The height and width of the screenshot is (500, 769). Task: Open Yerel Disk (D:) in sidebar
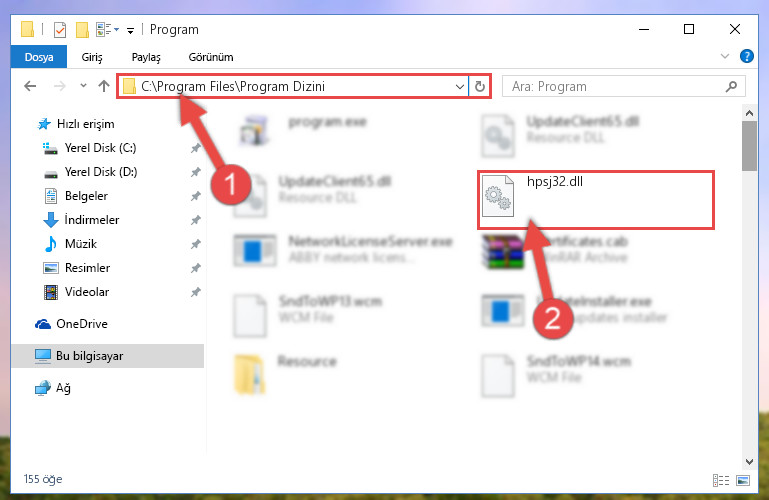[x=101, y=172]
